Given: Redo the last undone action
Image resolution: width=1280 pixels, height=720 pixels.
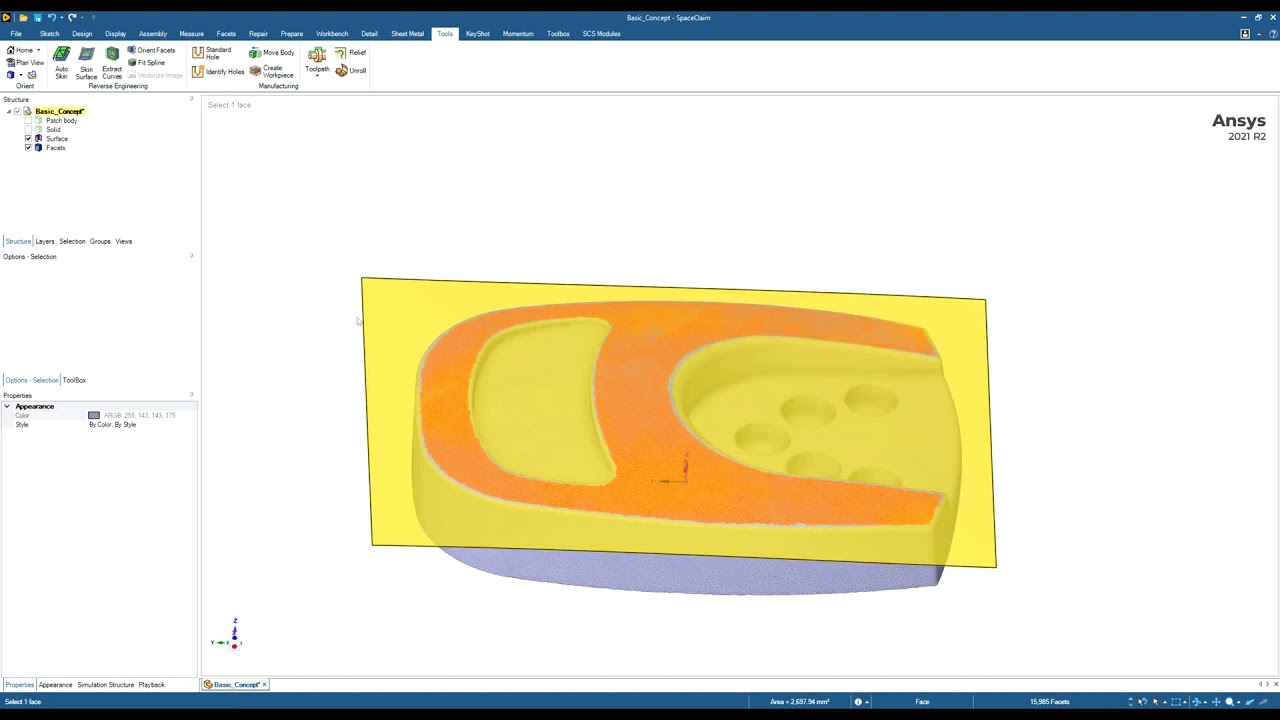Looking at the screenshot, I should tap(72, 17).
